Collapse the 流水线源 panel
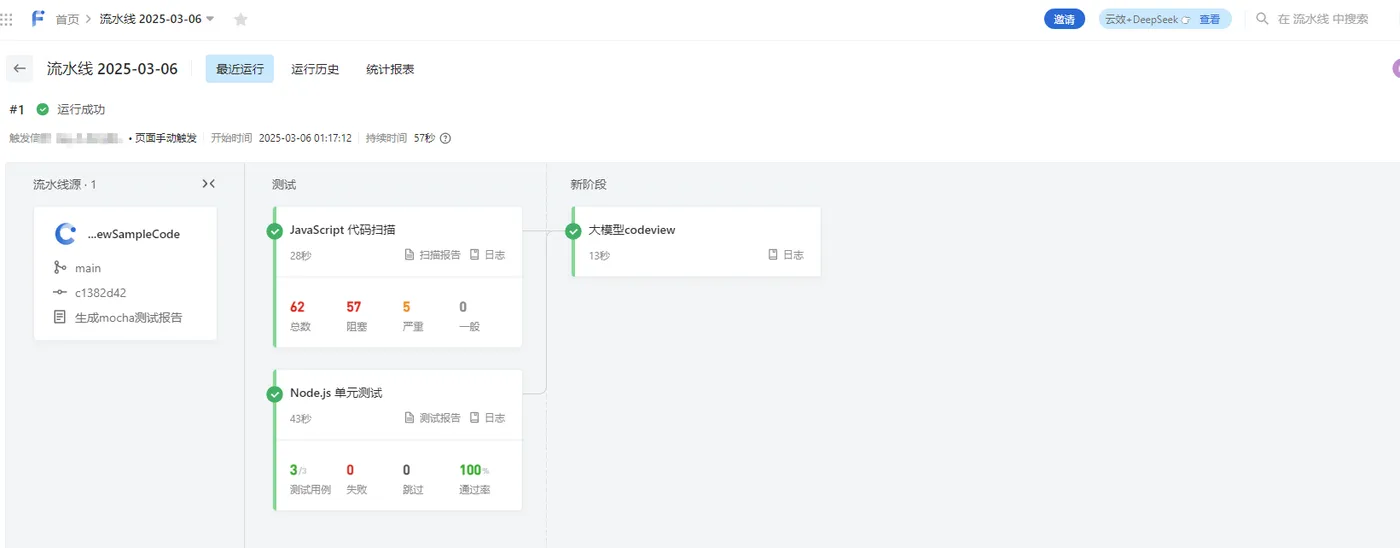Viewport: 1400px width, 548px height. pyautogui.click(x=208, y=184)
